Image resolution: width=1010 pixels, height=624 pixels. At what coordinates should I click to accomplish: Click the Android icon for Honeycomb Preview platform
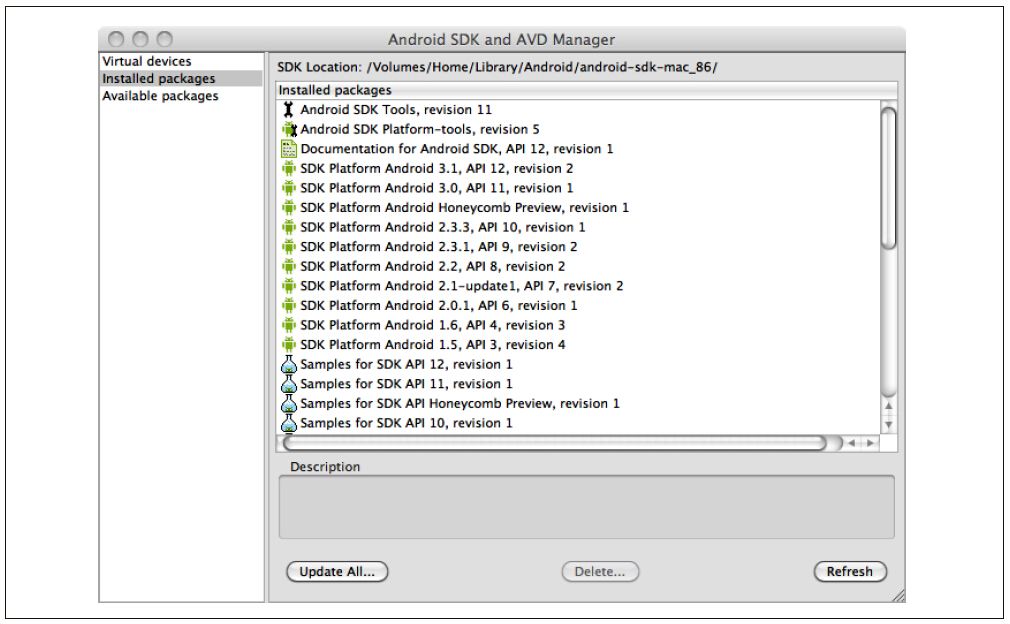coord(289,208)
